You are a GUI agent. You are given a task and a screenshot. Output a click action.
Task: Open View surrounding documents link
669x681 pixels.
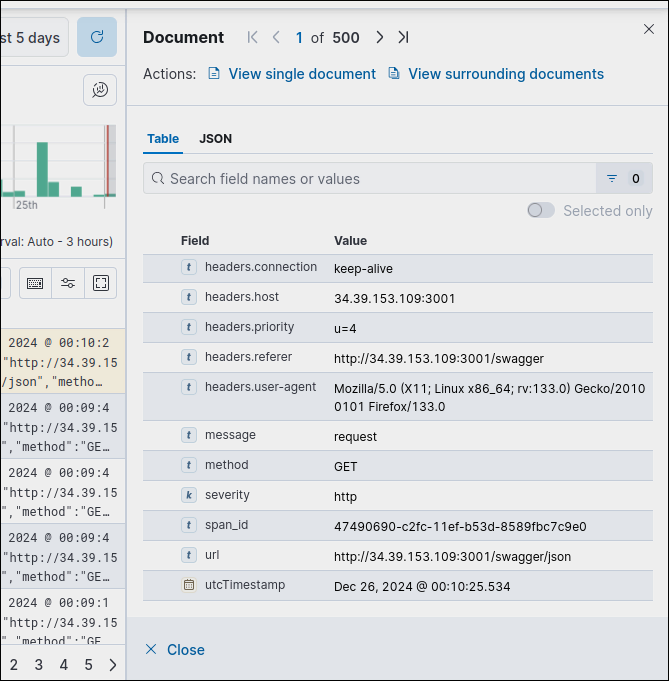(x=505, y=74)
